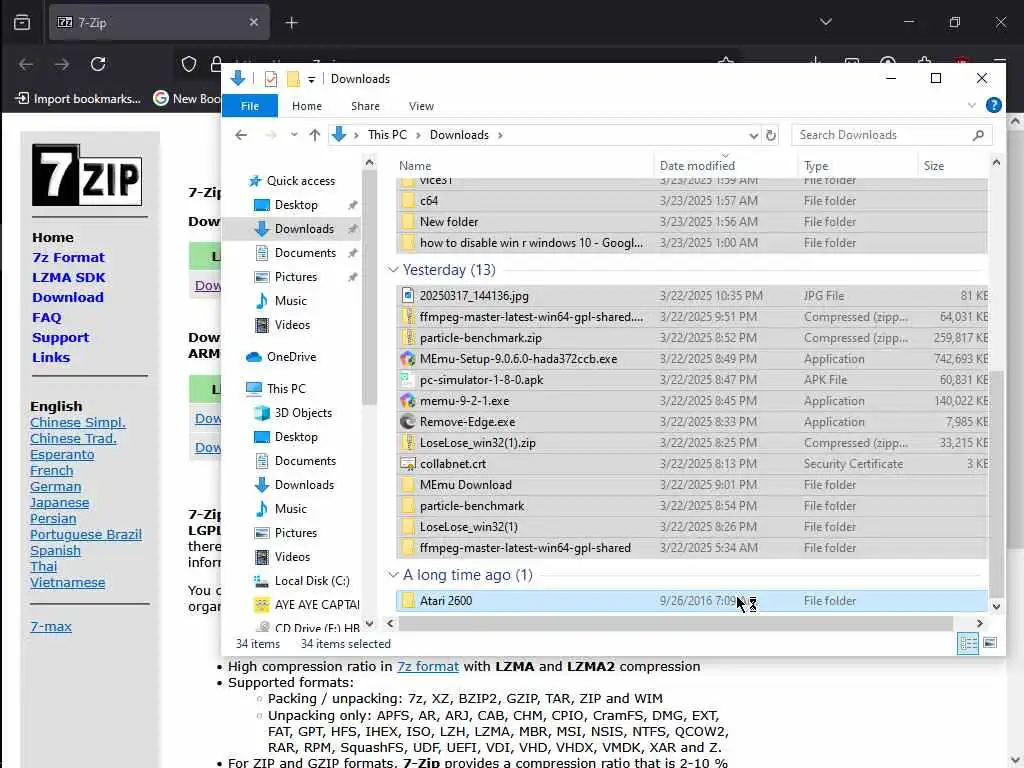This screenshot has width=1024, height=768.
Task: Open OneDrive in navigation pane
Action: (x=291, y=357)
